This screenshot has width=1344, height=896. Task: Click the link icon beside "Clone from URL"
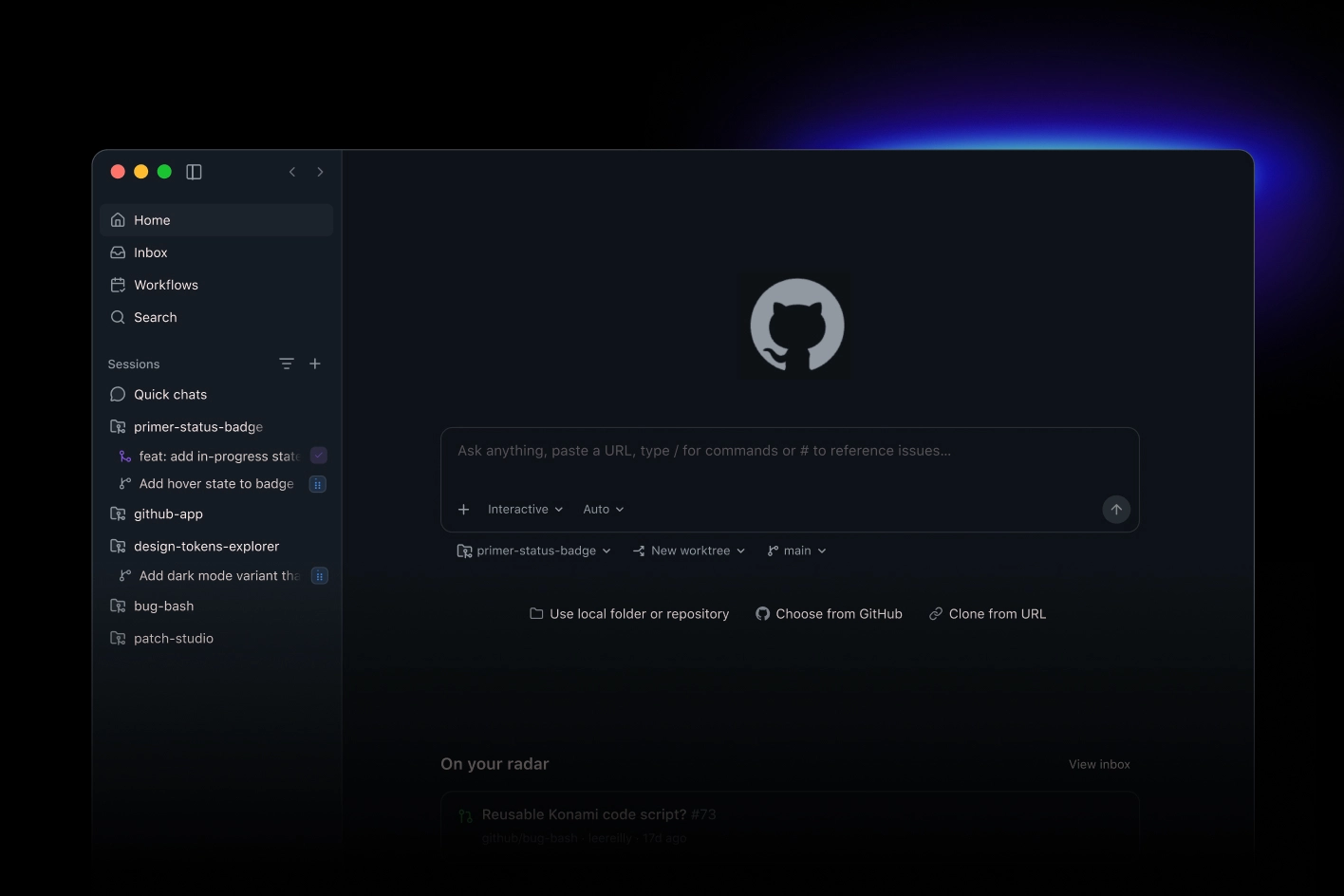(936, 614)
